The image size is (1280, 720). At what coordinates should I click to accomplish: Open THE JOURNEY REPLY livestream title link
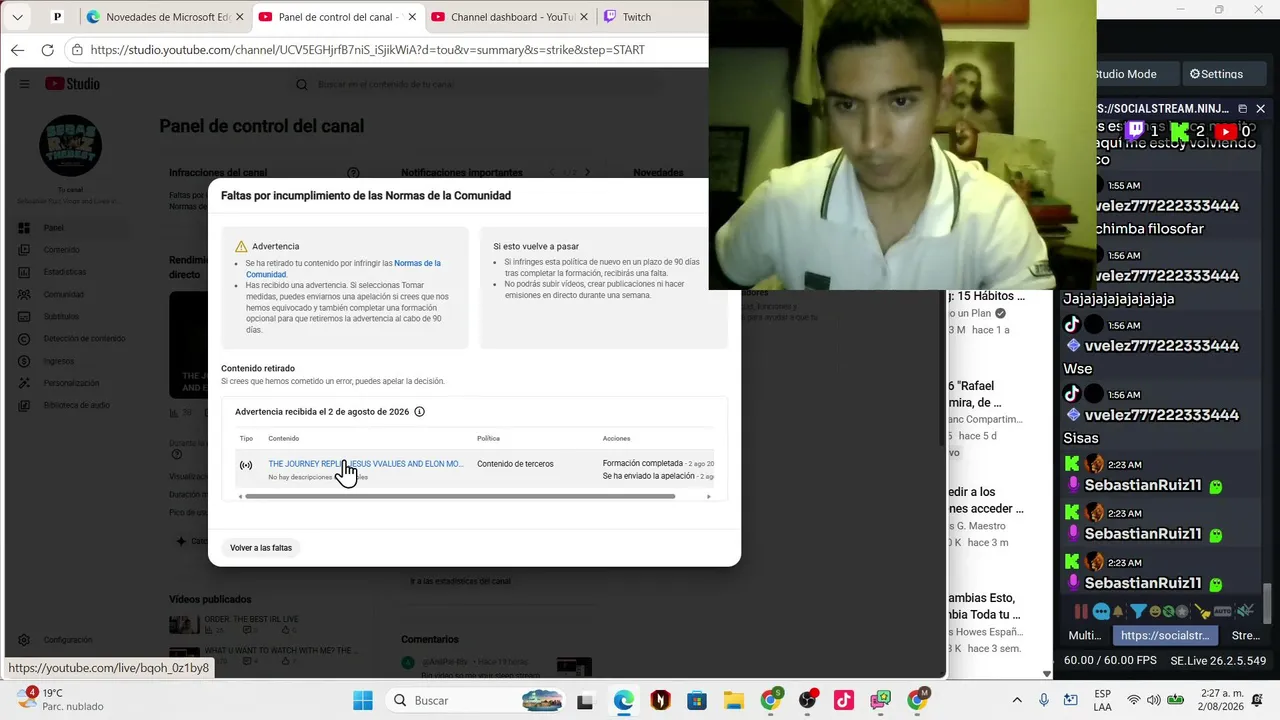(366, 464)
